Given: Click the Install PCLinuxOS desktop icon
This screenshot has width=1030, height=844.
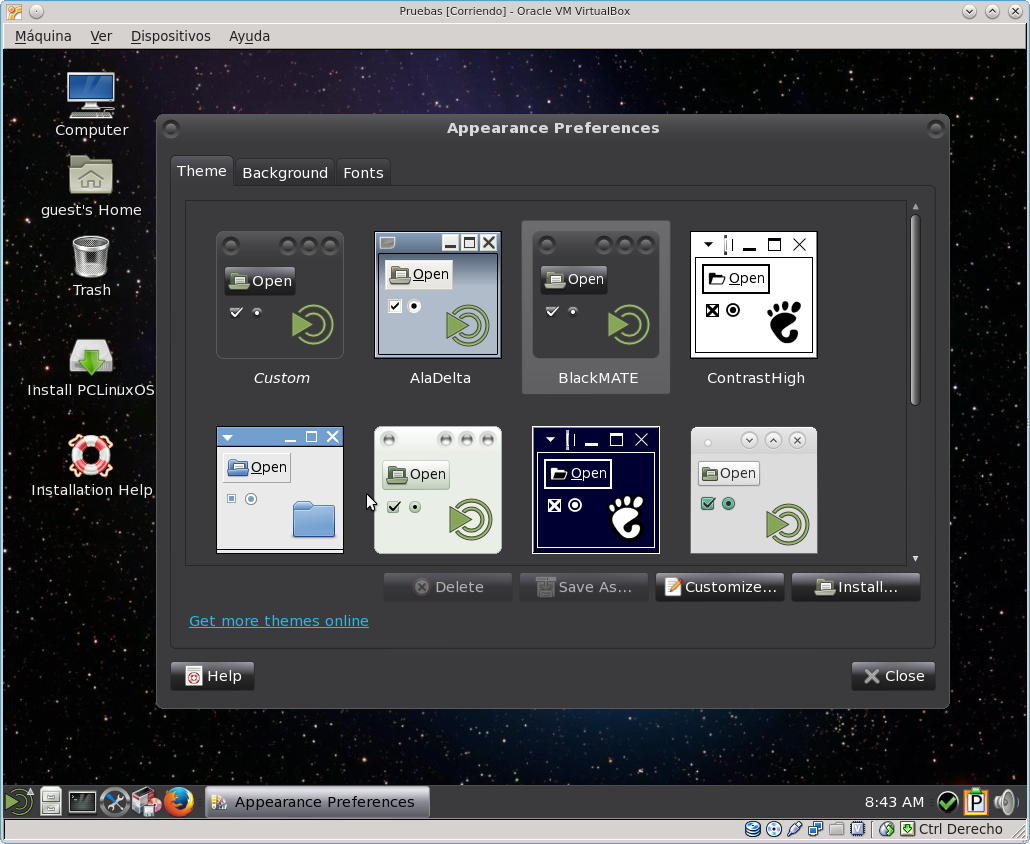Looking at the screenshot, I should [x=91, y=358].
